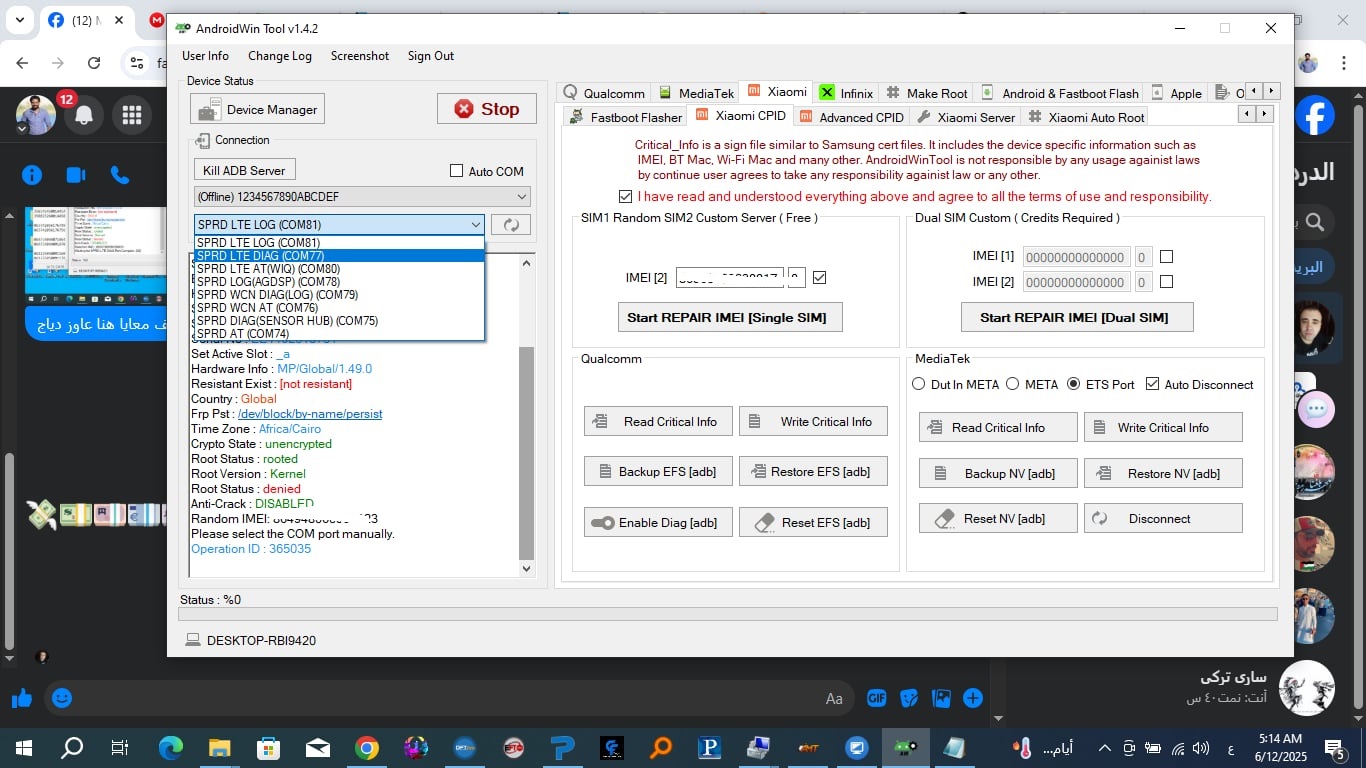1366x768 pixels.
Task: Switch to the Advanced CPID tab
Action: 851,117
